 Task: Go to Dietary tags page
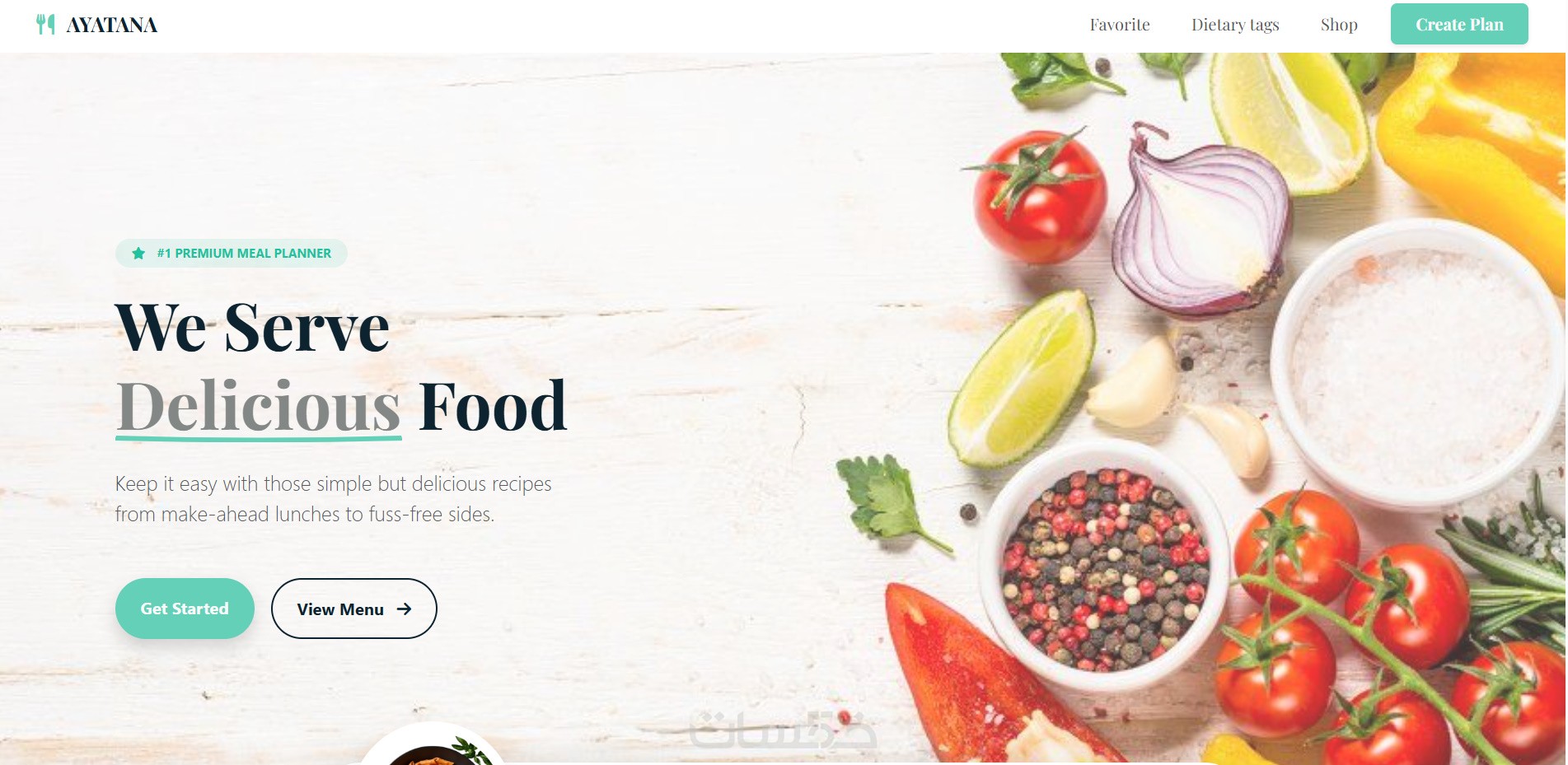point(1235,25)
